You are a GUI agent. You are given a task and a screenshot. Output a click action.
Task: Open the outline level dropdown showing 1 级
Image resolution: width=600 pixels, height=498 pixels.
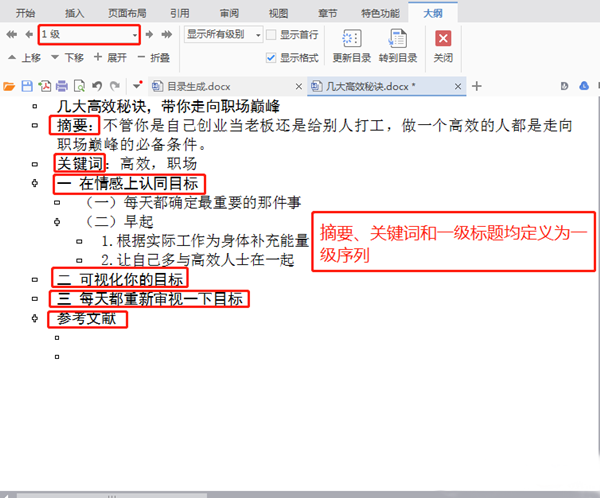(x=134, y=35)
